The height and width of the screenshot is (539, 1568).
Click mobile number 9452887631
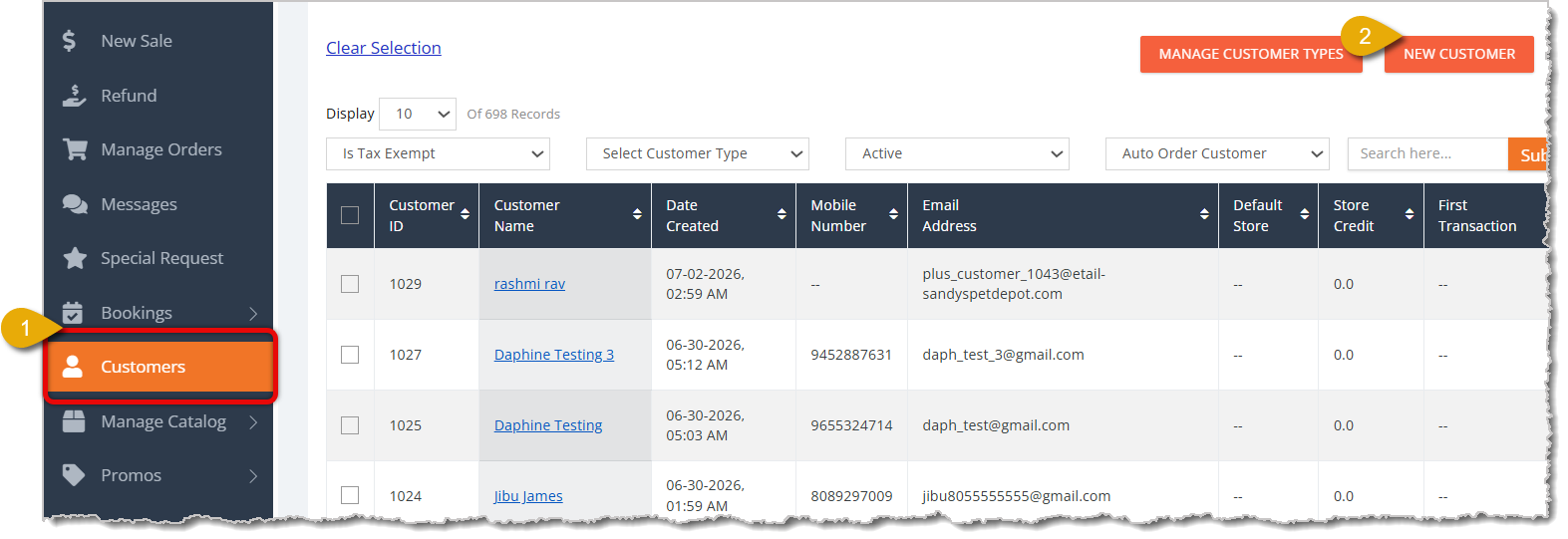pyautogui.click(x=851, y=355)
